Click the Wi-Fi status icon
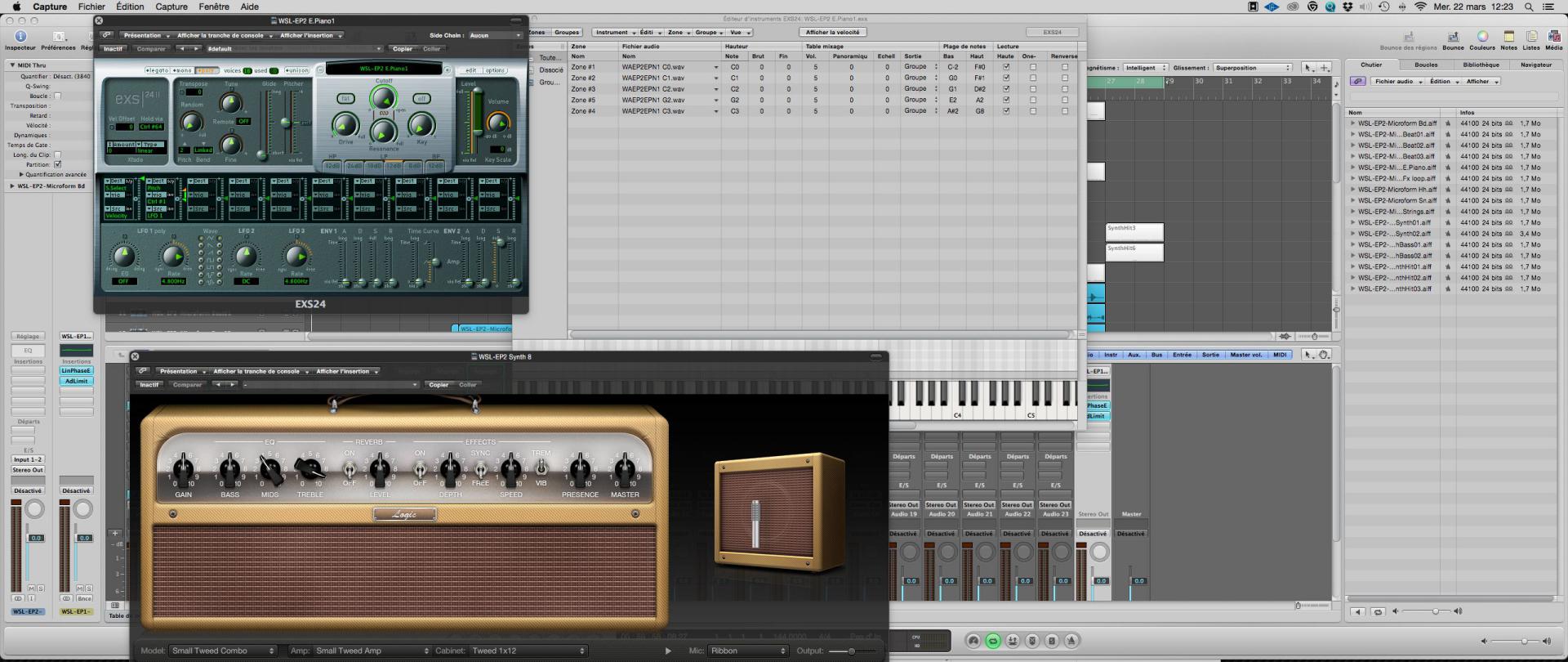Viewport: 1568px width, 662px height. point(1420,7)
